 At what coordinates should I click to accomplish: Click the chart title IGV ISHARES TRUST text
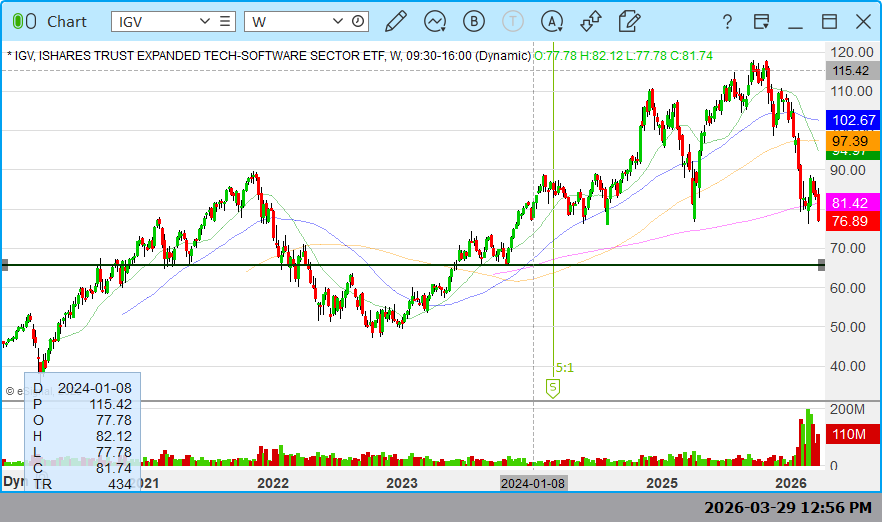click(x=269, y=56)
